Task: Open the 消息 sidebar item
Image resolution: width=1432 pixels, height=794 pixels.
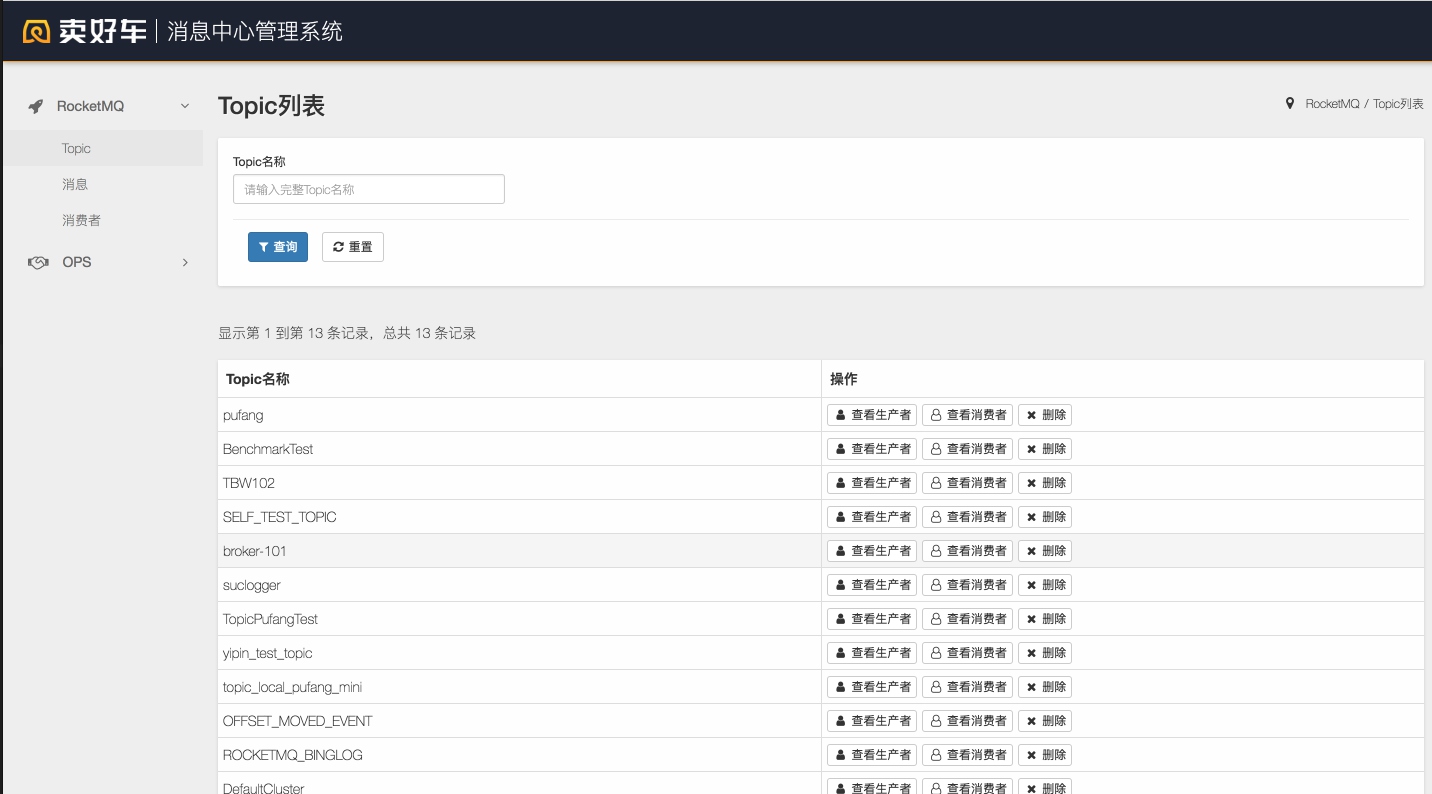Action: (x=103, y=184)
